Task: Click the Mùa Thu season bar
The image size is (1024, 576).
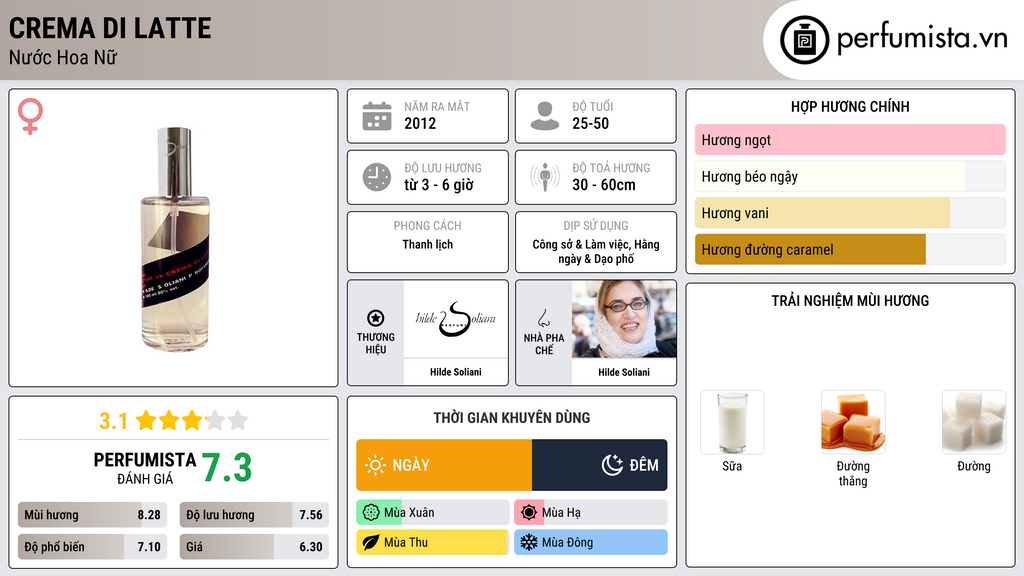Action: pyautogui.click(x=433, y=542)
